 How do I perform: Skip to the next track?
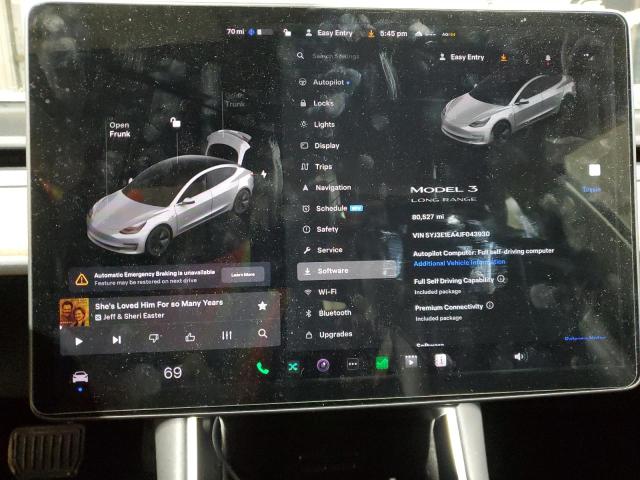[116, 340]
